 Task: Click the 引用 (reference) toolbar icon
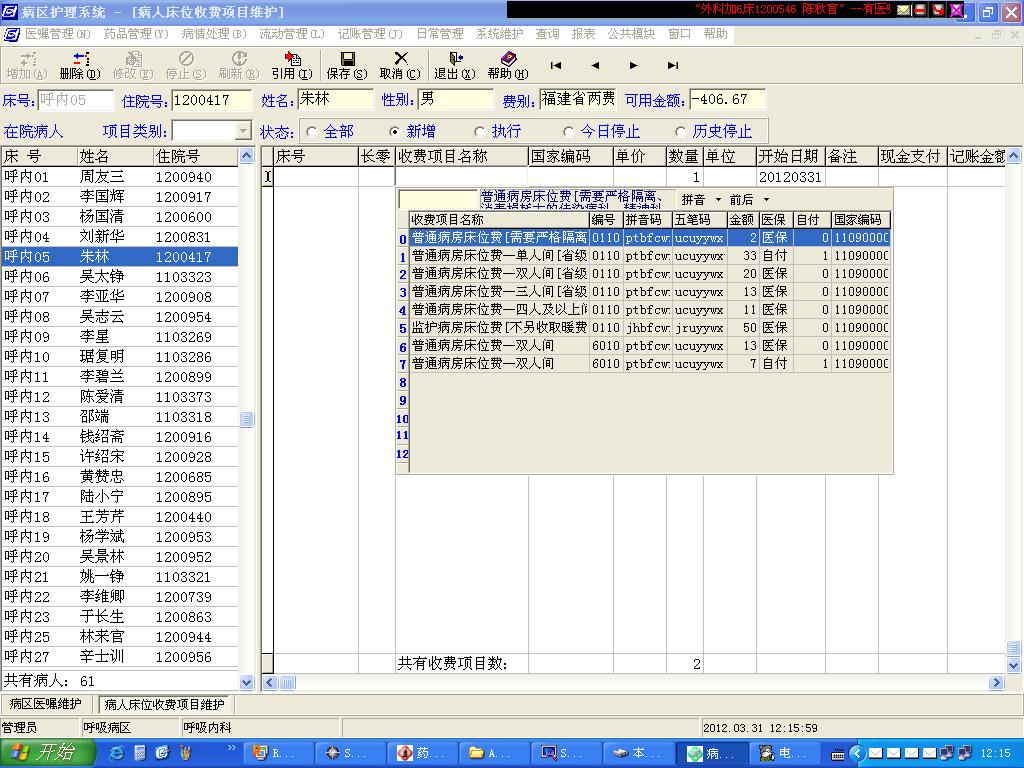coord(291,60)
